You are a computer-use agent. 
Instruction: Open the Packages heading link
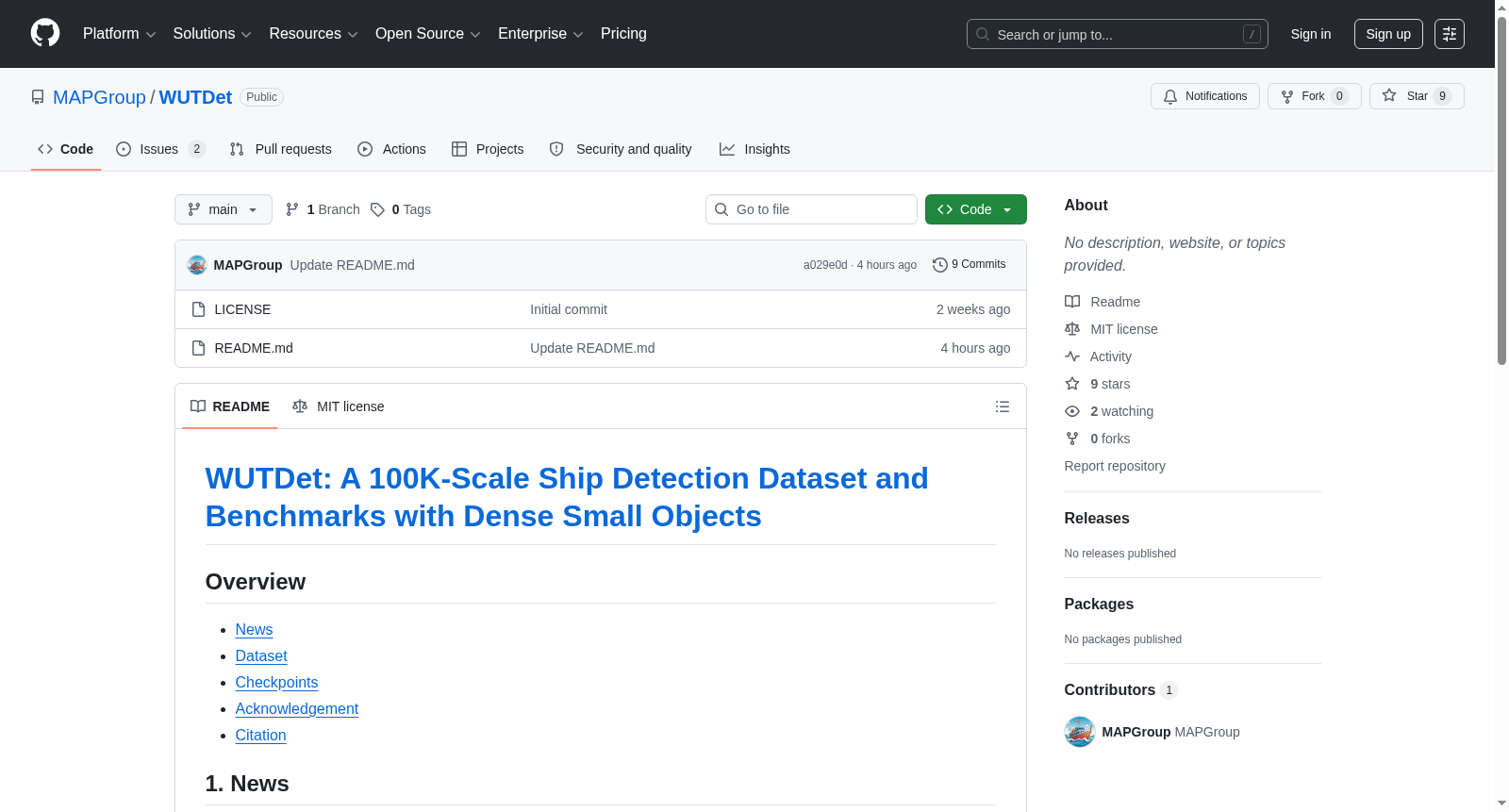click(x=1099, y=605)
